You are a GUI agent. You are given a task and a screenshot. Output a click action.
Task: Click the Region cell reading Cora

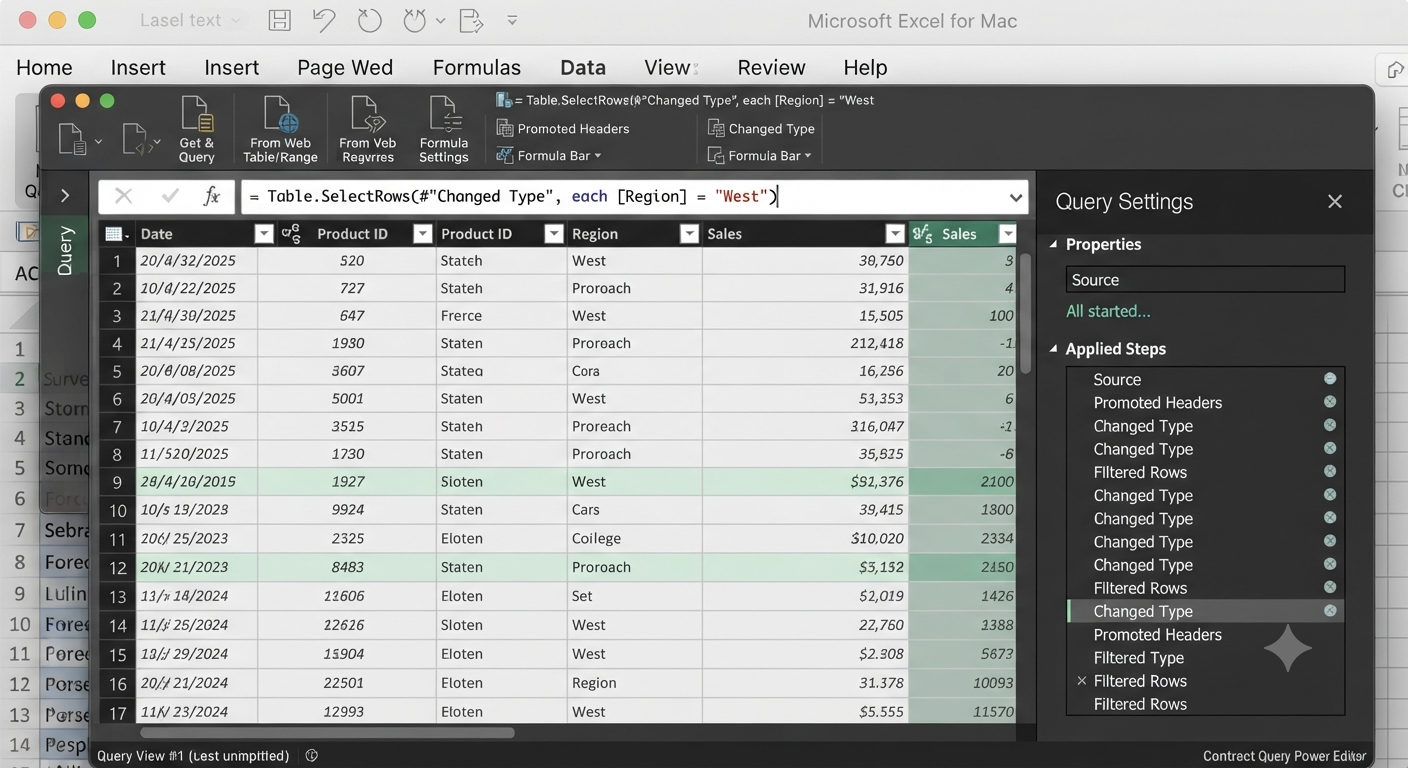634,371
